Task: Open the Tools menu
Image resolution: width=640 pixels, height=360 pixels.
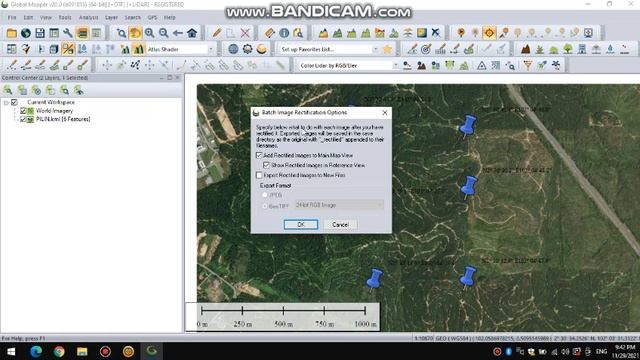Action: click(x=64, y=18)
